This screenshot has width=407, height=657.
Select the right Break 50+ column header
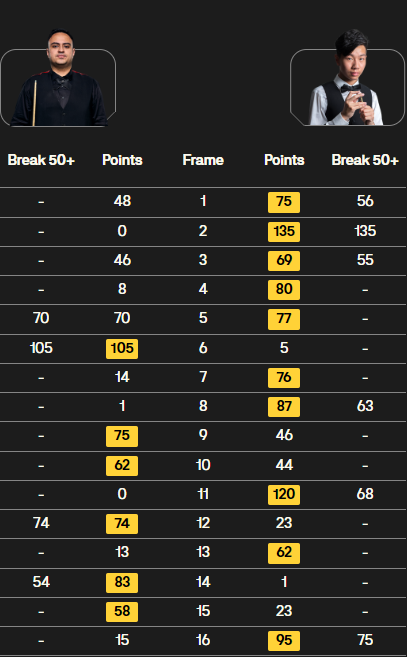pos(365,160)
